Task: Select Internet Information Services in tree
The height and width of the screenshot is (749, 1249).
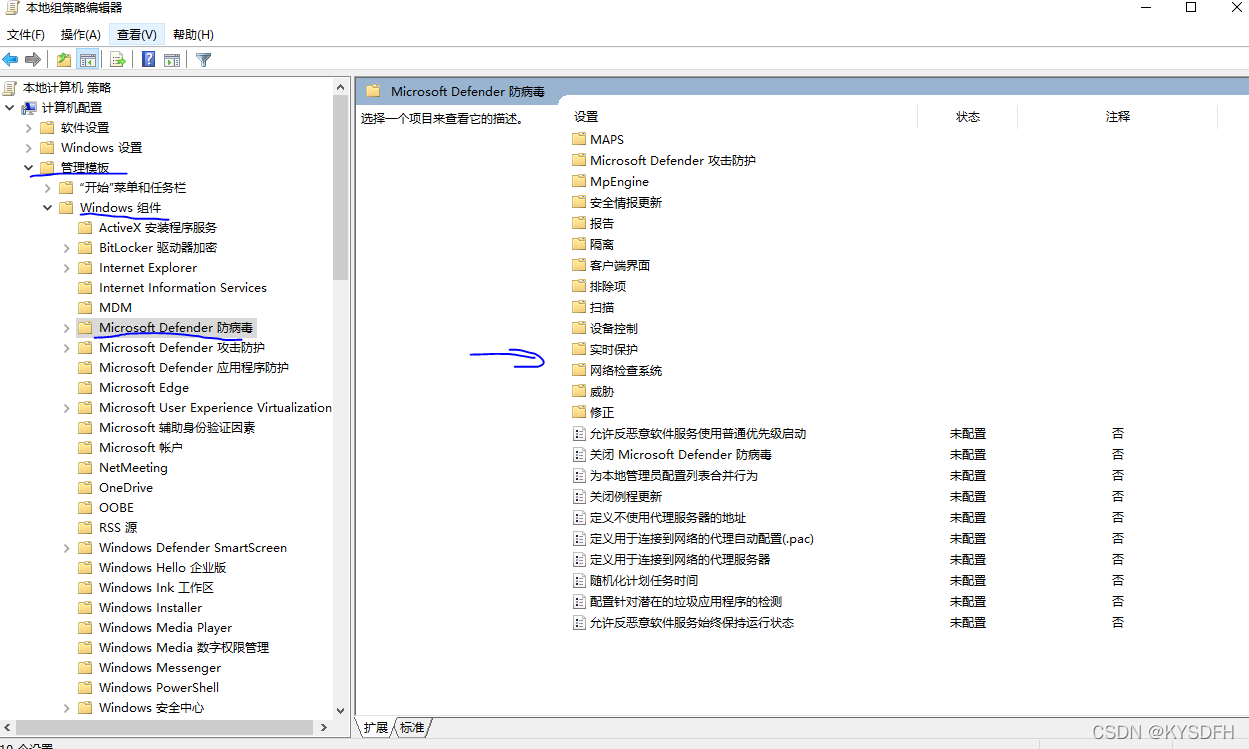Action: click(183, 287)
